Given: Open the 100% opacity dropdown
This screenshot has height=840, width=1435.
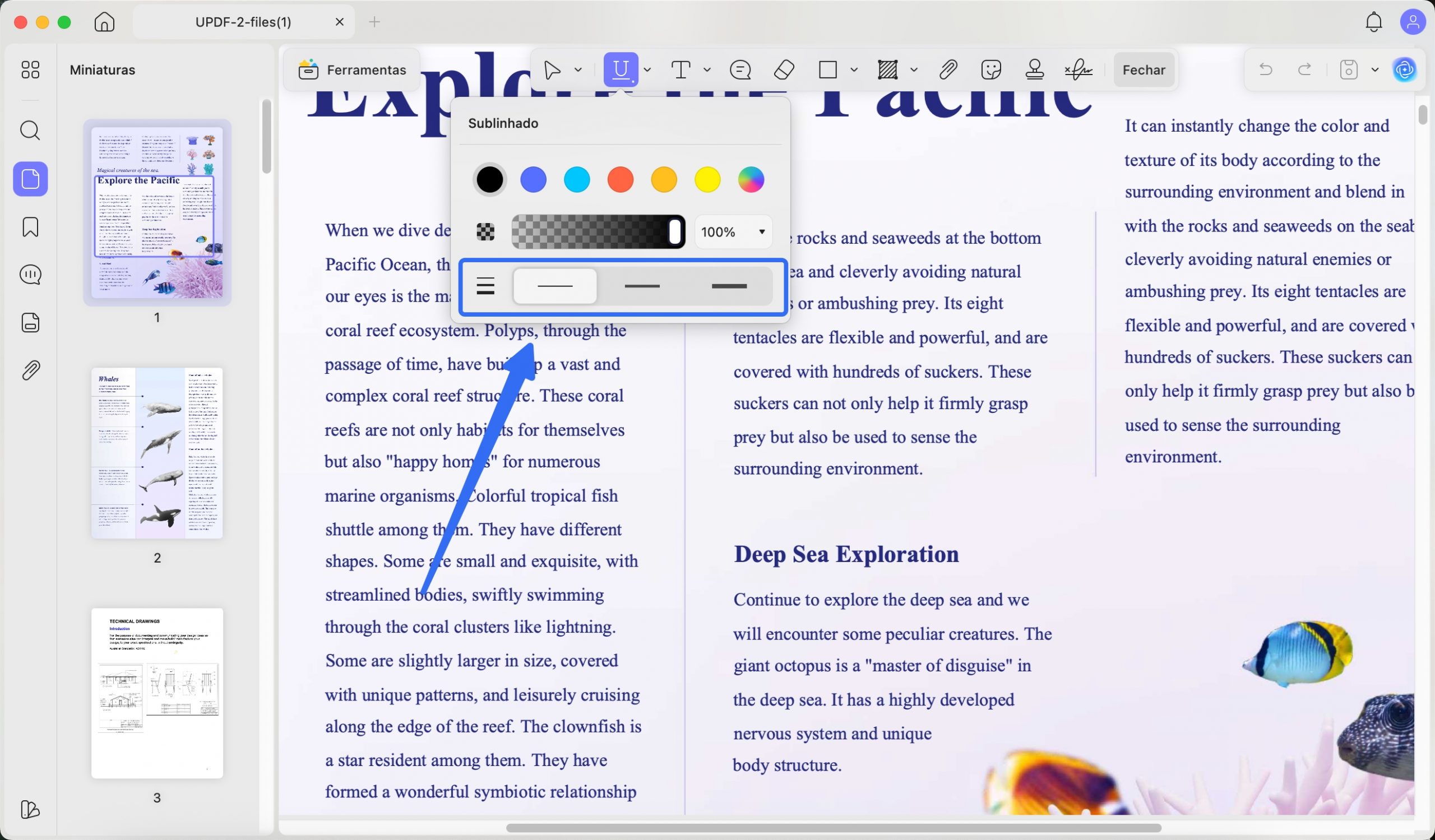Looking at the screenshot, I should (733, 231).
